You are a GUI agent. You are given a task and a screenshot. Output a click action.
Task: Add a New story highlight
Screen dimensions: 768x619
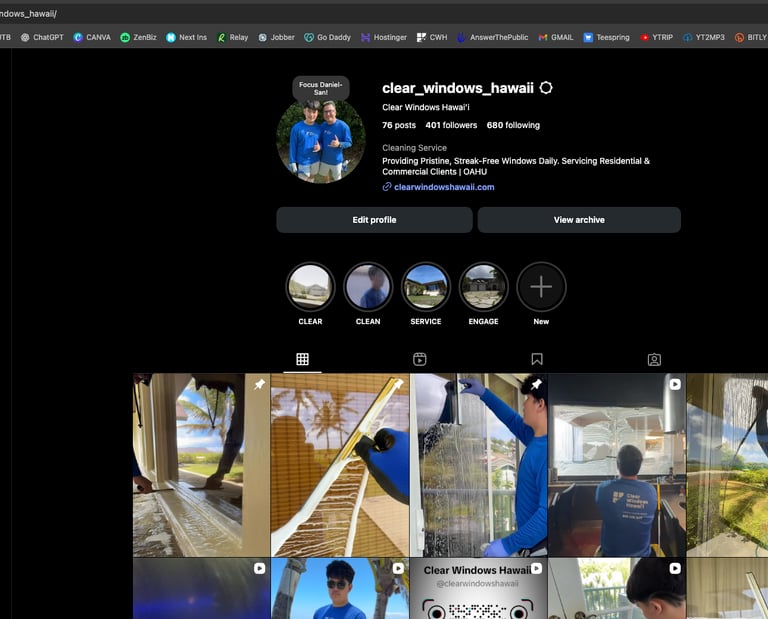541,287
